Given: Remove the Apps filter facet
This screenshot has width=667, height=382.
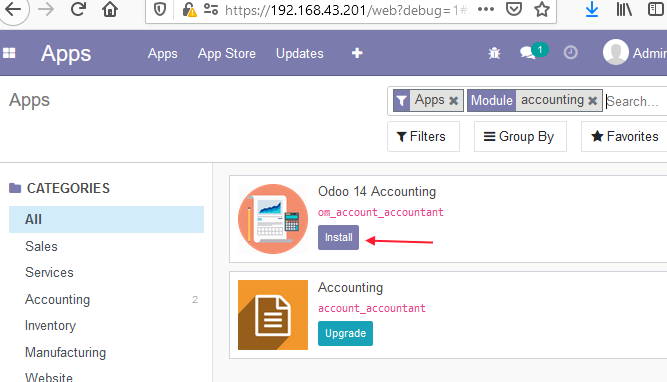Looking at the screenshot, I should (x=454, y=100).
